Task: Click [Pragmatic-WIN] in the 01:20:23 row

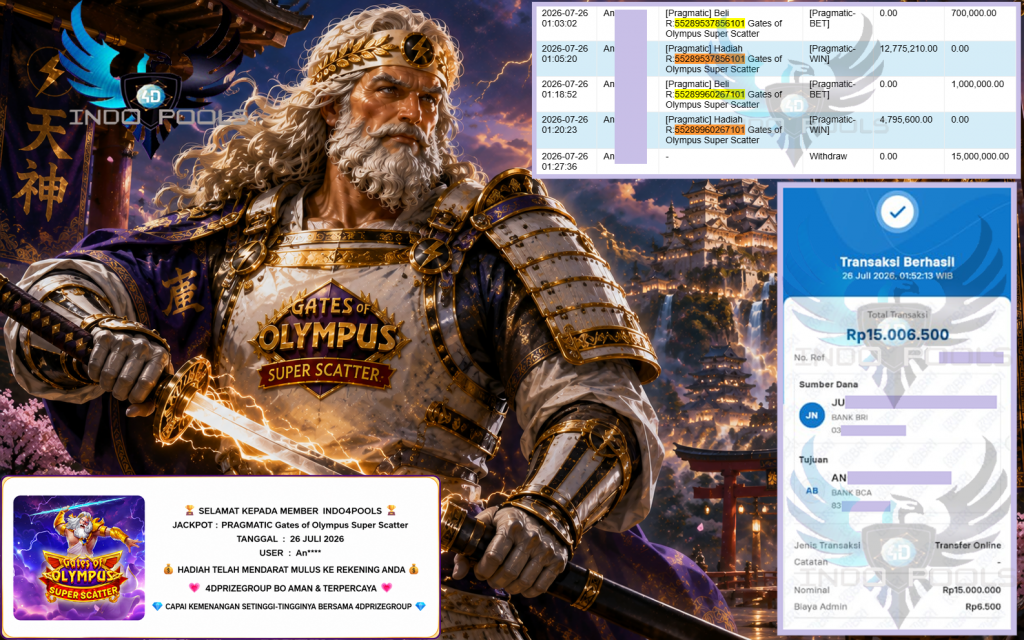Action: point(832,125)
